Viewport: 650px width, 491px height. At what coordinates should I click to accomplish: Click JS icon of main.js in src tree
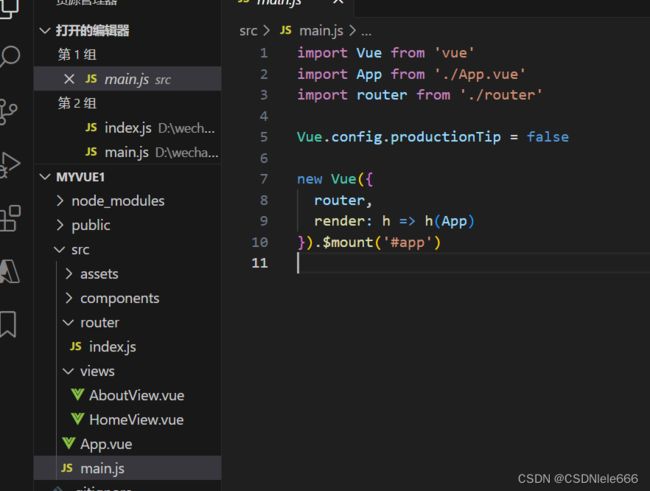[67, 468]
